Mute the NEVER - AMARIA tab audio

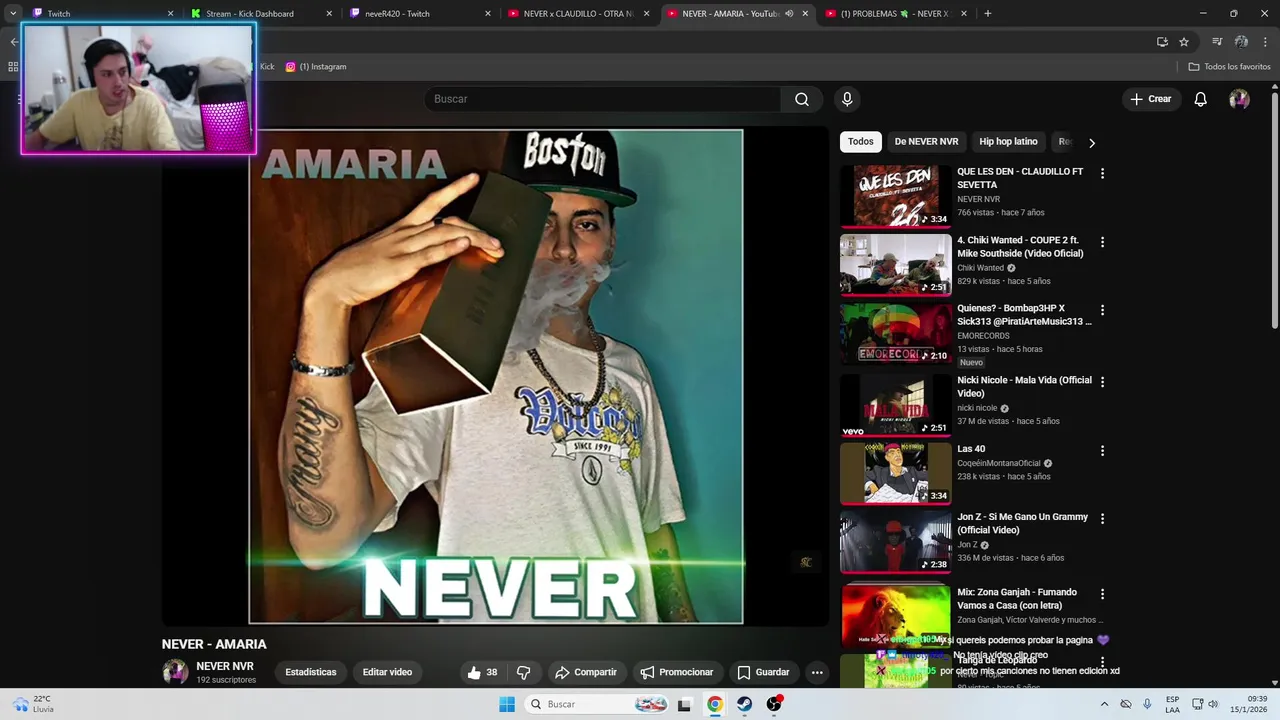(x=789, y=14)
